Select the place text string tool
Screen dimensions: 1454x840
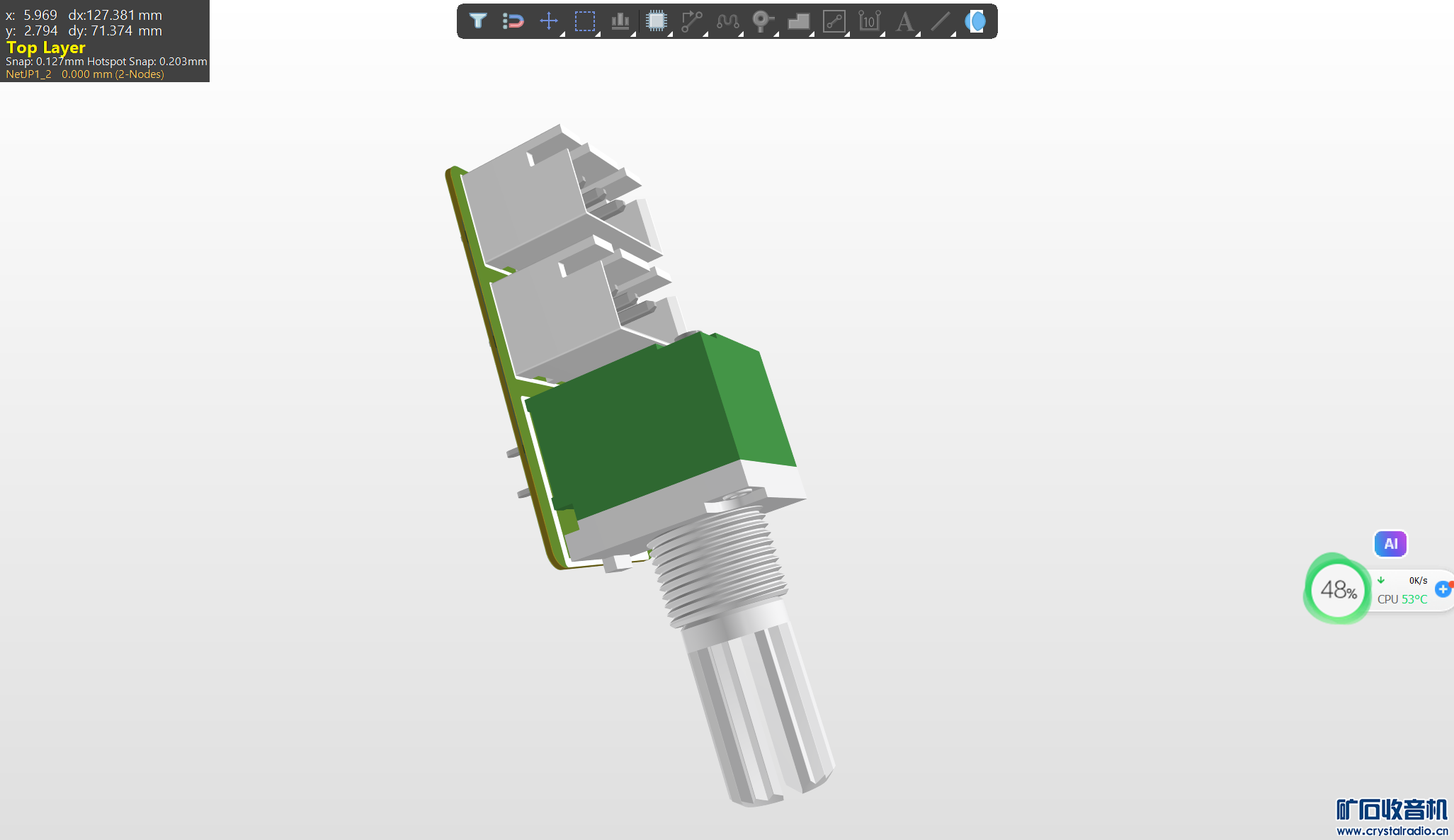[x=904, y=21]
